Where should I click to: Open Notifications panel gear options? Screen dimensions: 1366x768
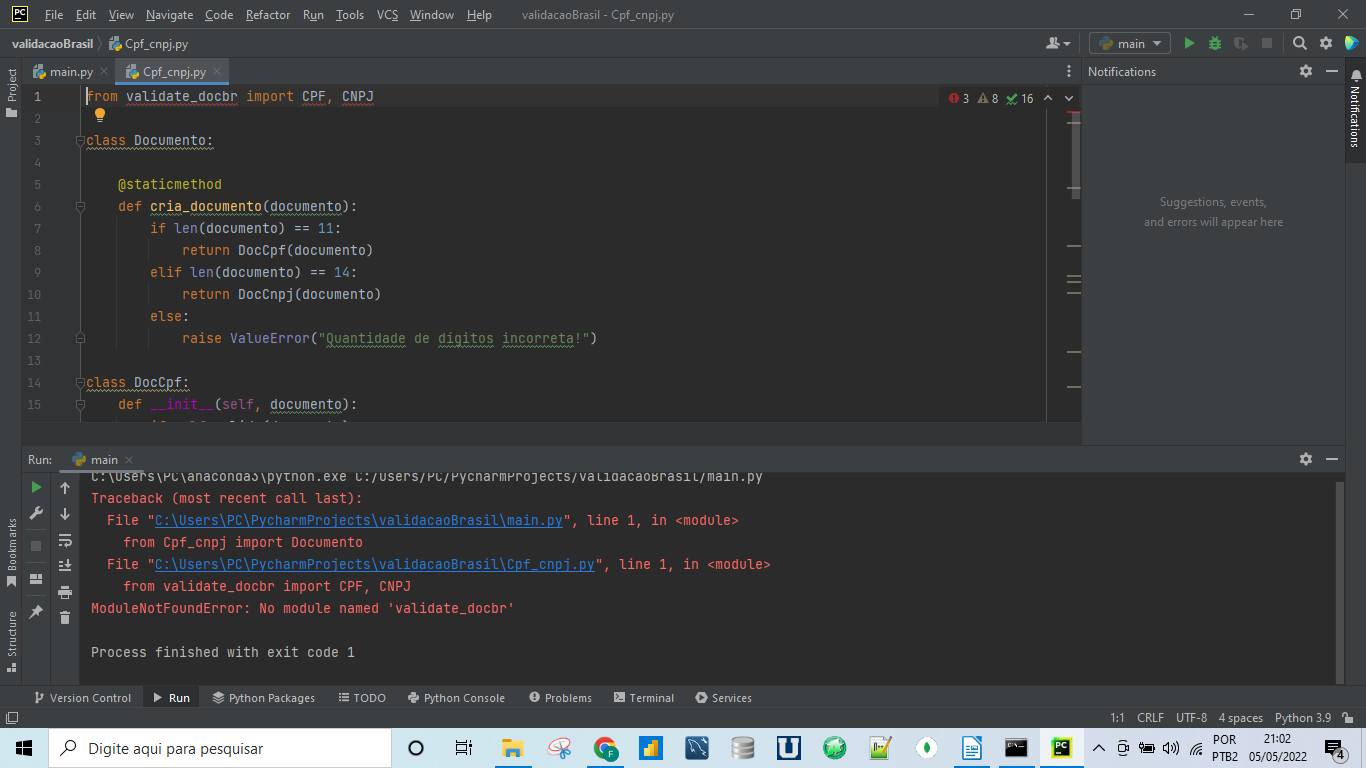coord(1305,71)
